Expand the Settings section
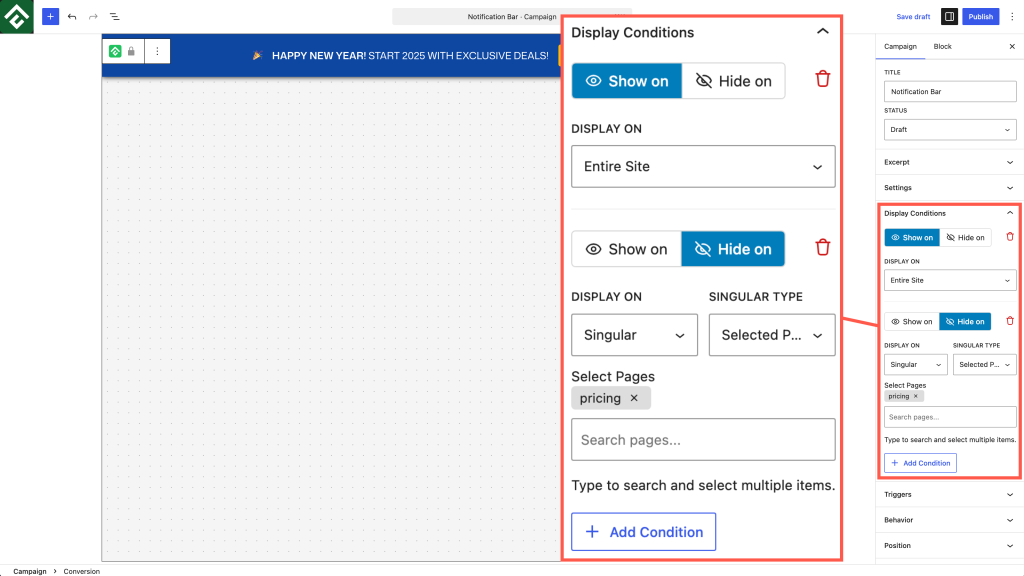 coord(949,187)
